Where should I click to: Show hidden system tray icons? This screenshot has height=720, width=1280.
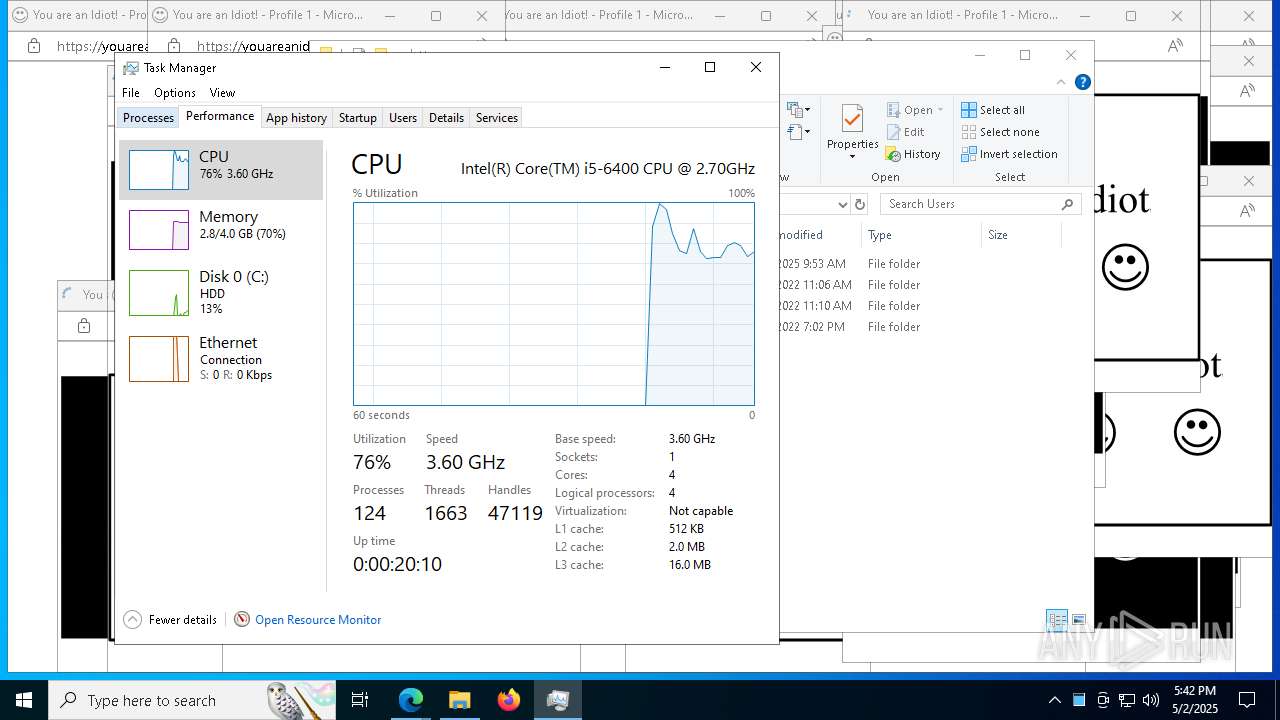pos(1054,700)
